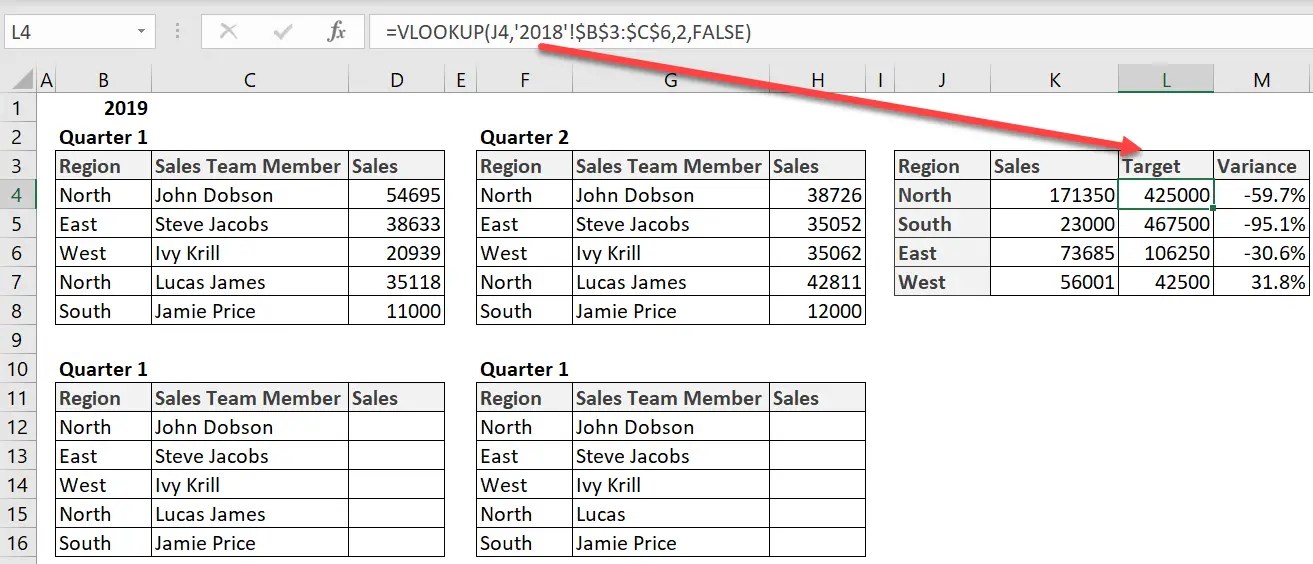Click Sales Team Member header in row 11 column C

click(250, 398)
